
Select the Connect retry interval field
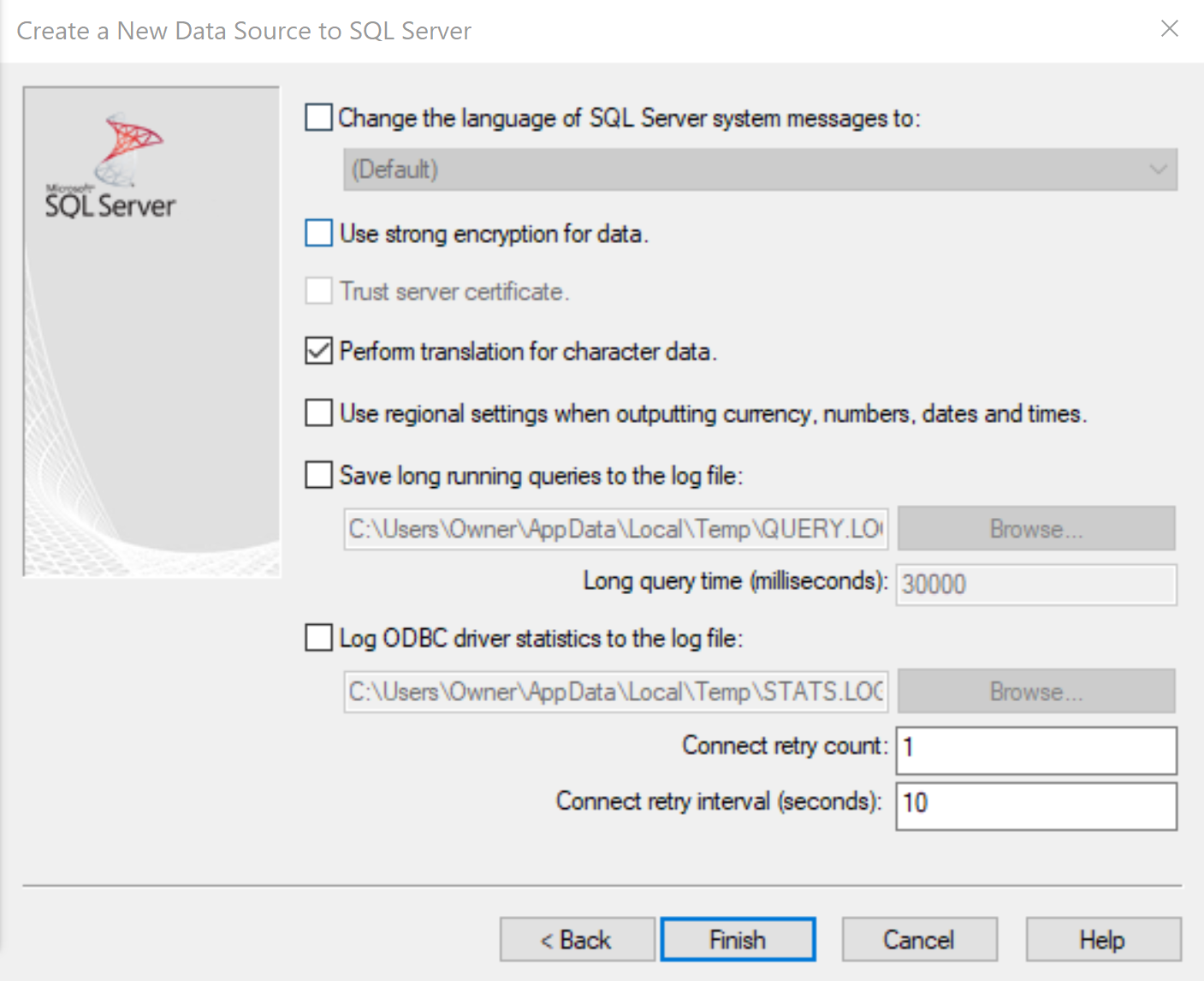[1035, 806]
